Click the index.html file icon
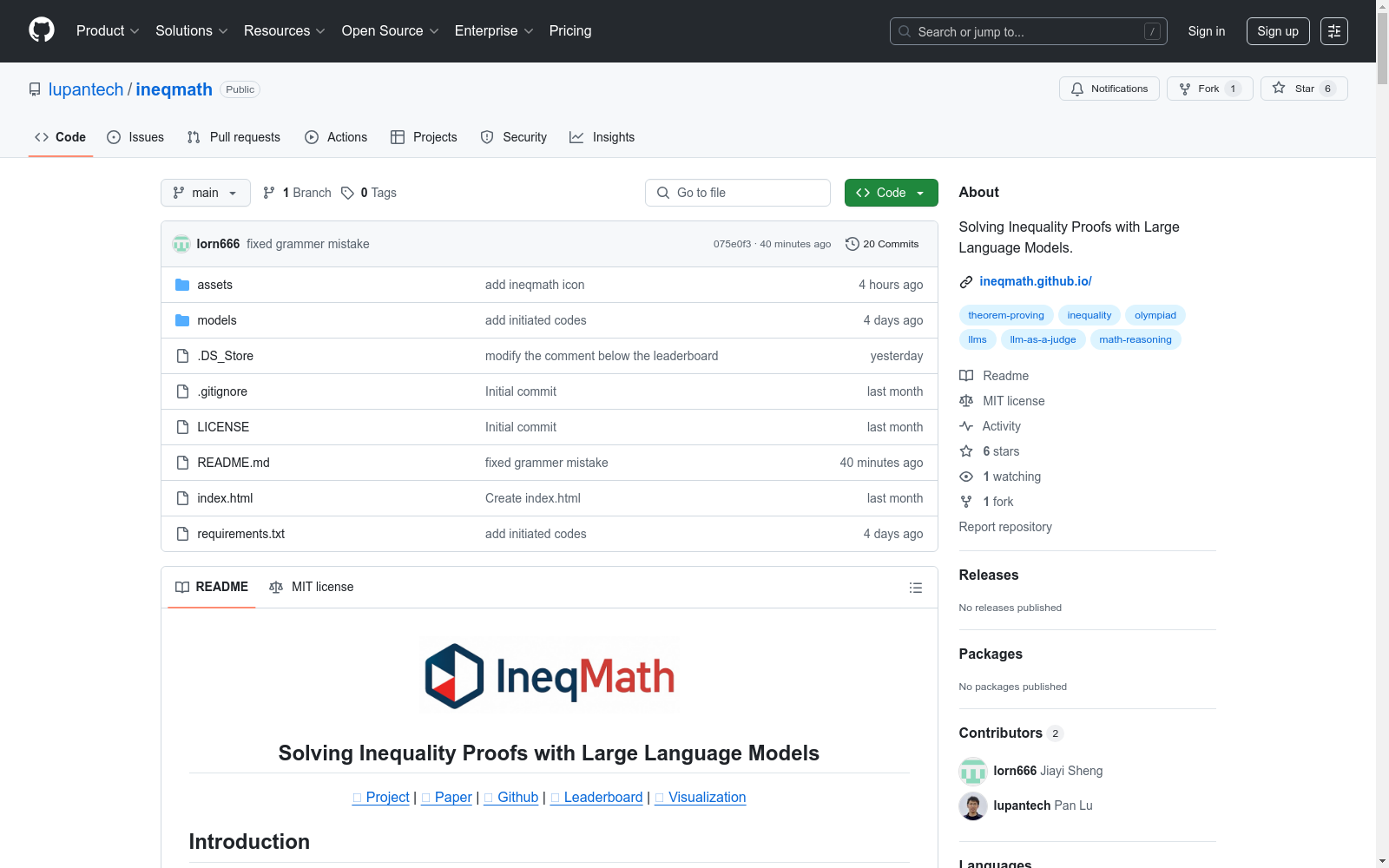This screenshot has width=1389, height=868. (x=182, y=498)
